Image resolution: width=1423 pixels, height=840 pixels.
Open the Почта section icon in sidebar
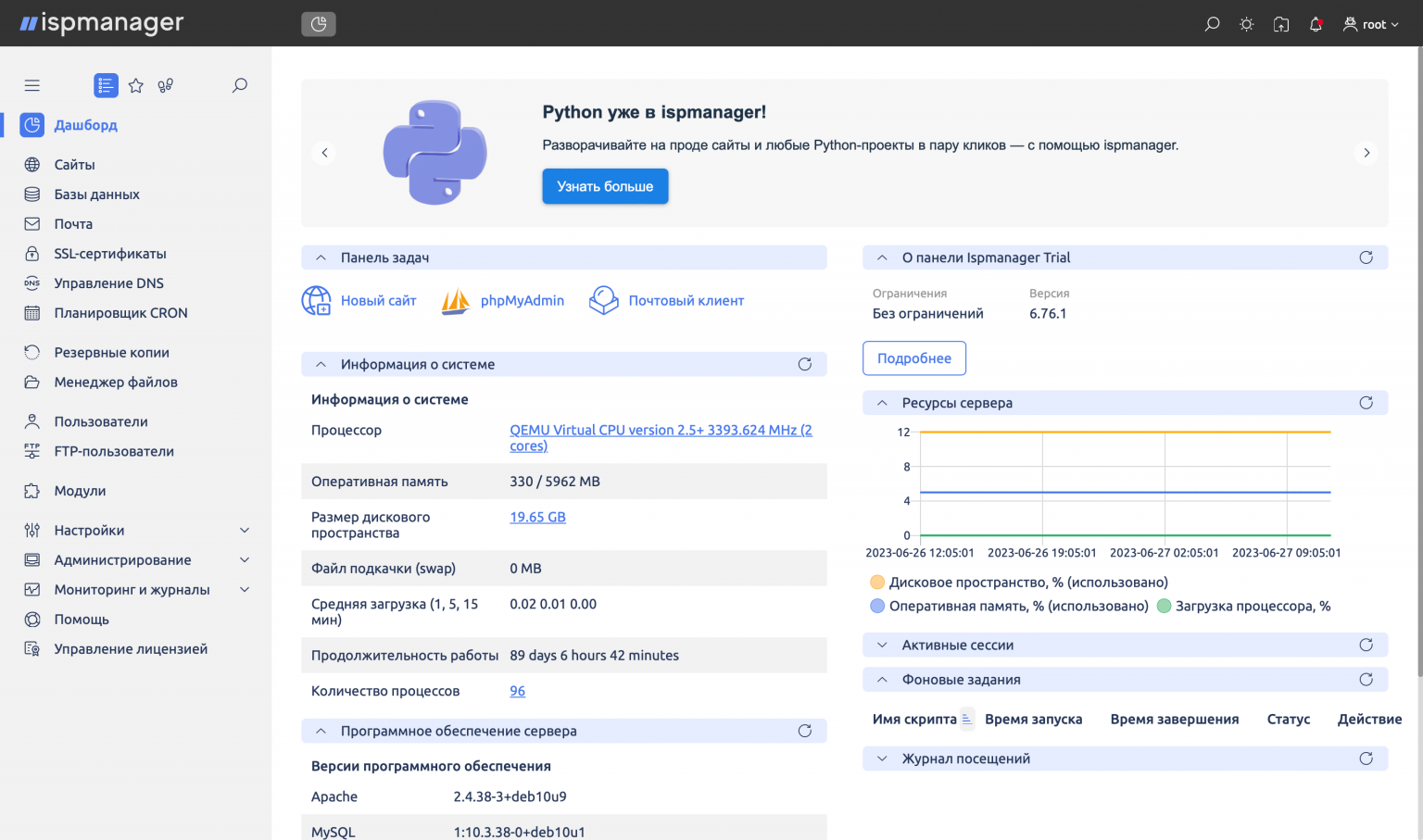click(x=31, y=223)
